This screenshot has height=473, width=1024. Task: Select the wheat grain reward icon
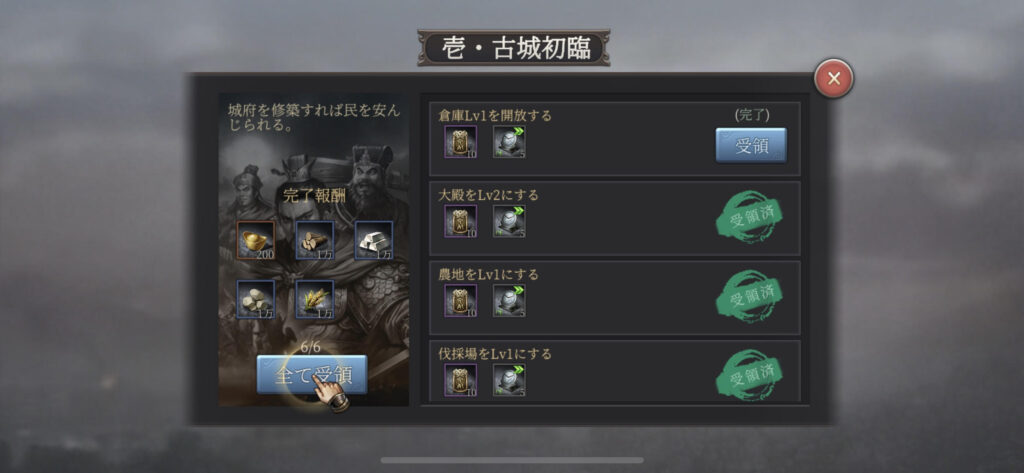(315, 299)
